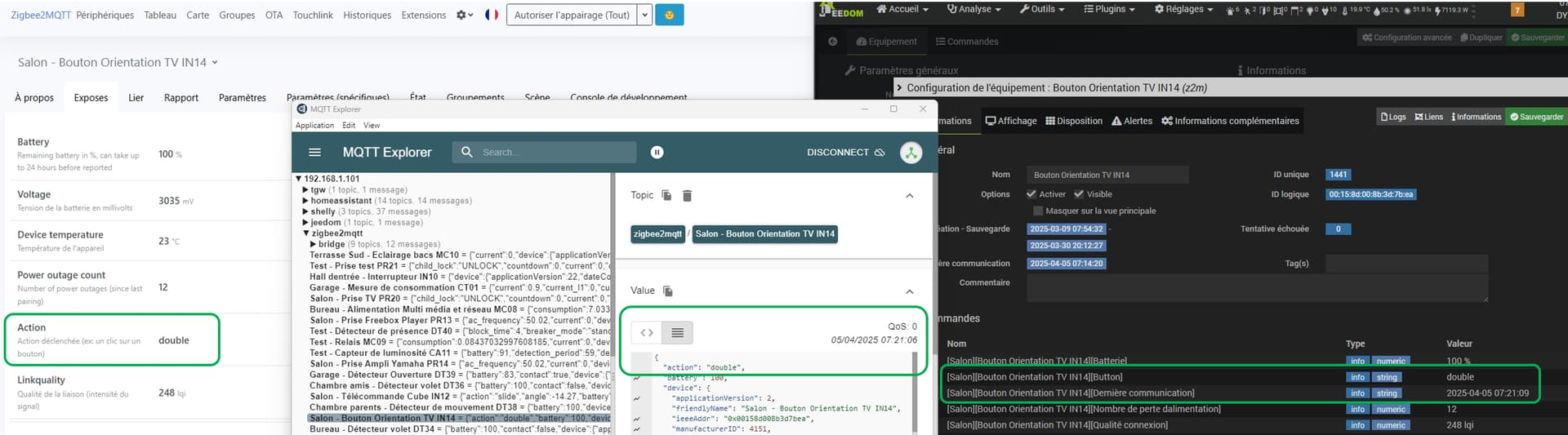
Task: Open the orange Jeedom notification badge 7
Action: (x=1517, y=10)
